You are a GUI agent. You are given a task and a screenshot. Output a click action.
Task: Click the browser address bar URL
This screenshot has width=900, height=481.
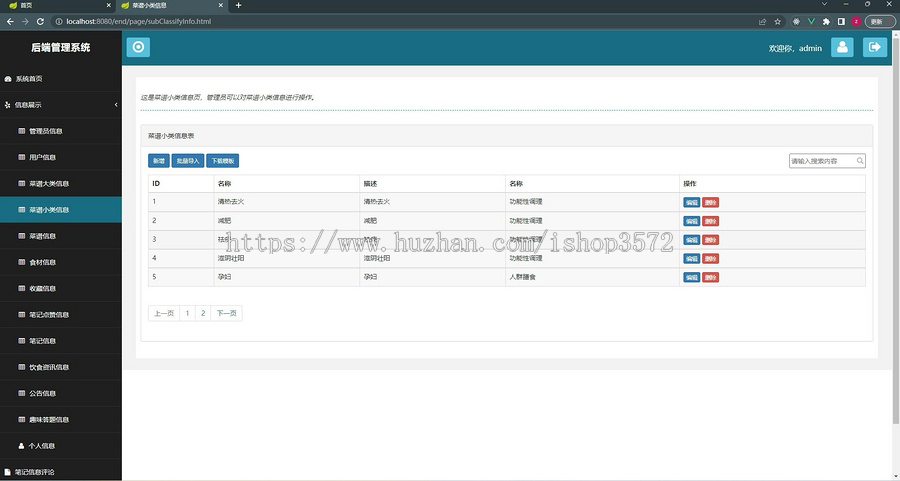[138, 21]
